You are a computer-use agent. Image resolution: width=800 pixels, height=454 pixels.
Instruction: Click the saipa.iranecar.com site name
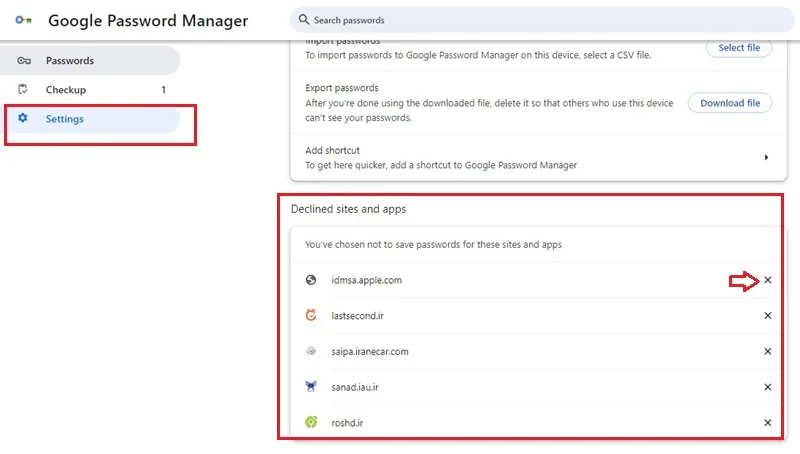click(x=370, y=351)
